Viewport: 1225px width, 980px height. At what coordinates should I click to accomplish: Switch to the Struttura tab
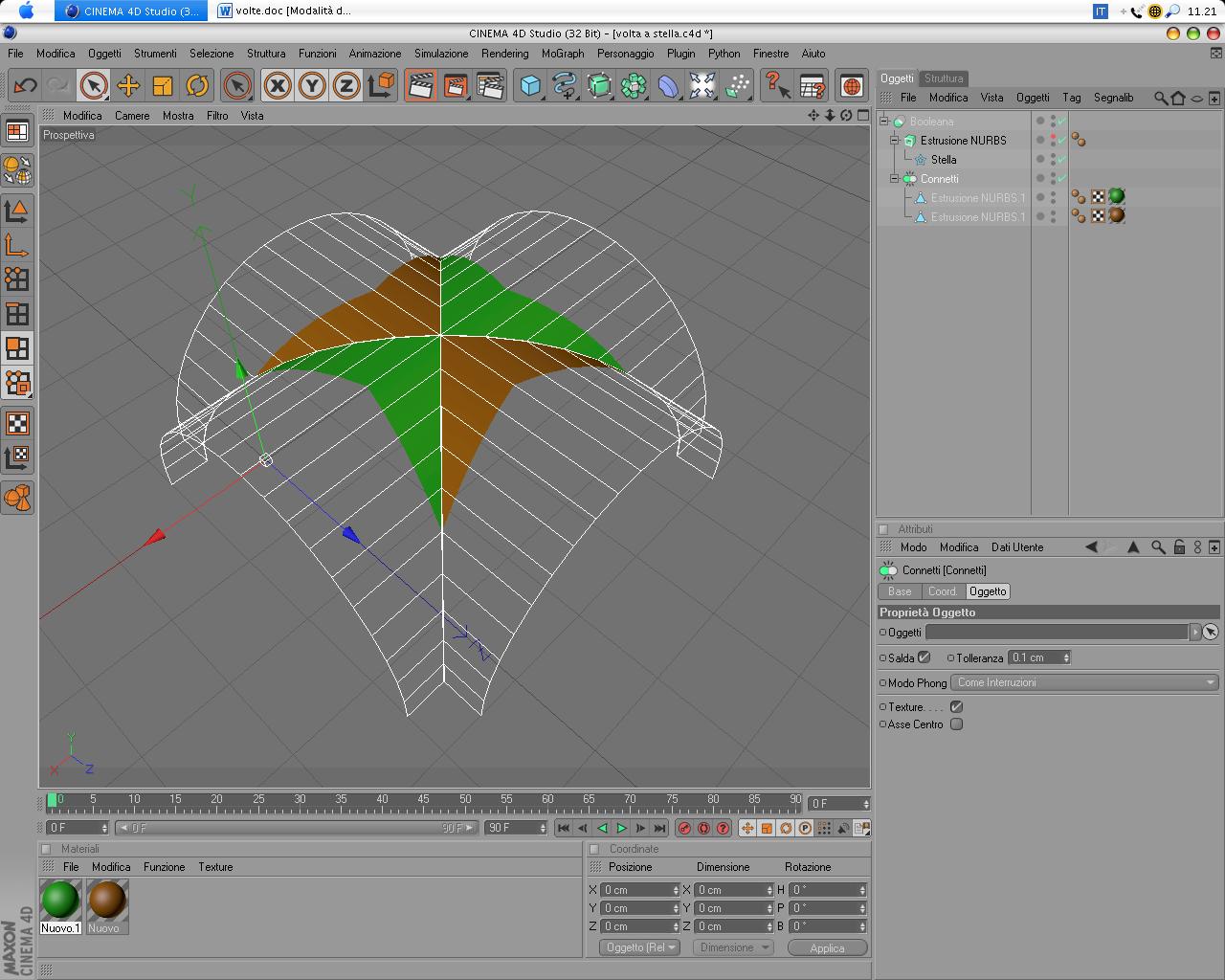944,78
